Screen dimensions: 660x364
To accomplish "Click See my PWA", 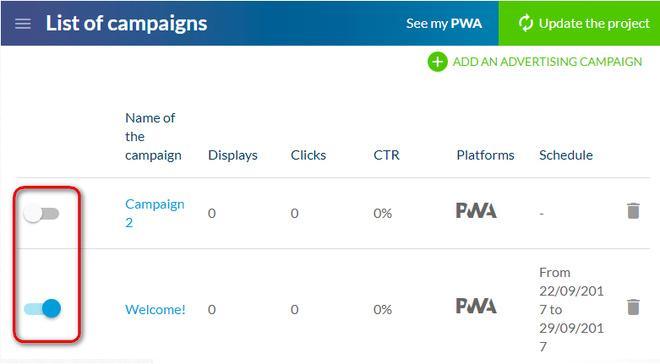I will point(444,24).
